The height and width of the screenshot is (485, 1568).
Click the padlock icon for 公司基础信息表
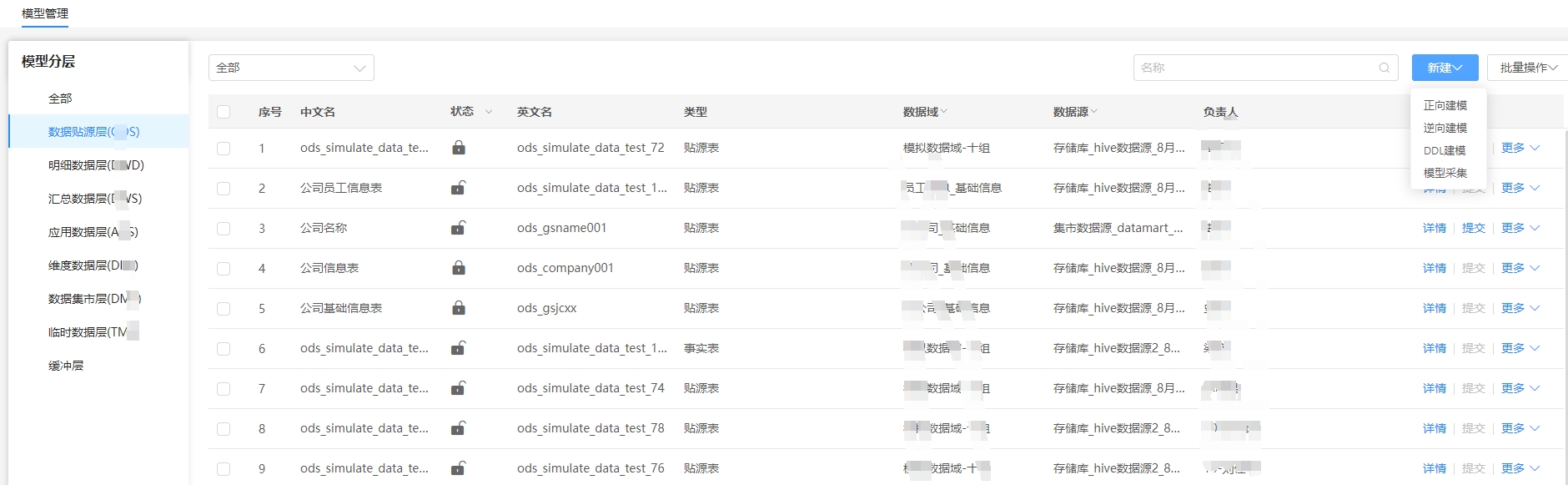(459, 308)
